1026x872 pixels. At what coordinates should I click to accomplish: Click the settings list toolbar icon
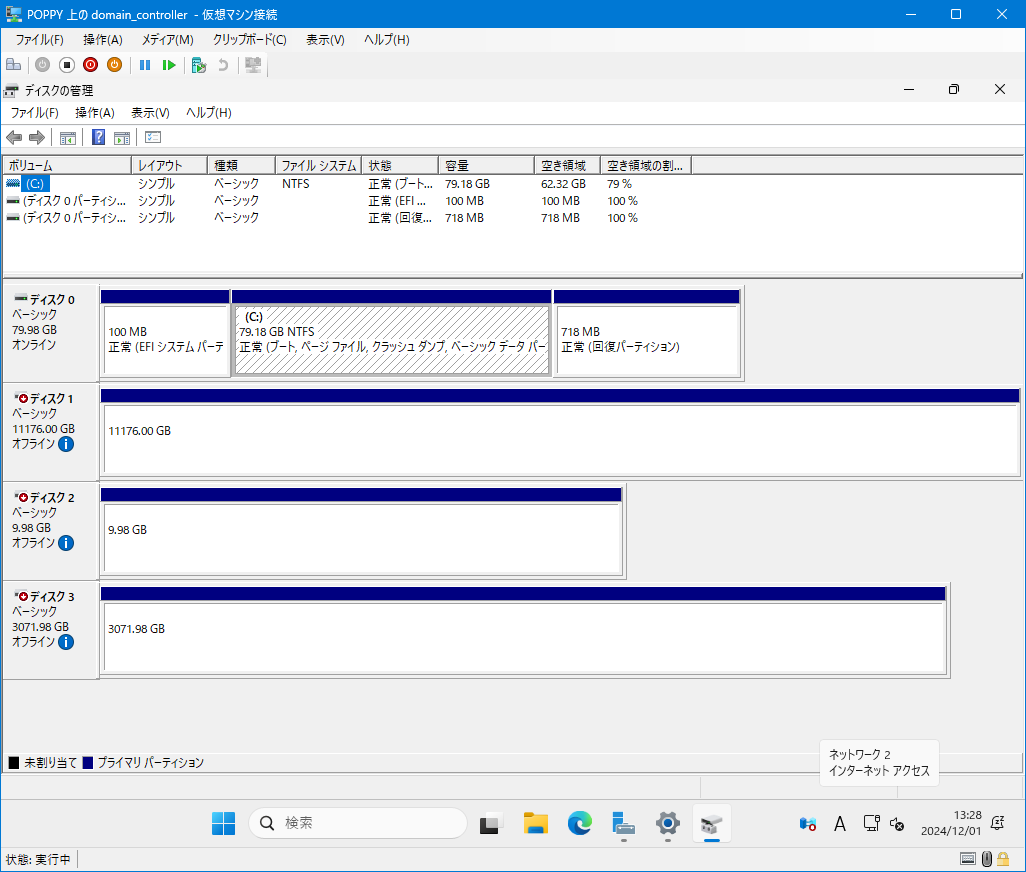click(153, 137)
